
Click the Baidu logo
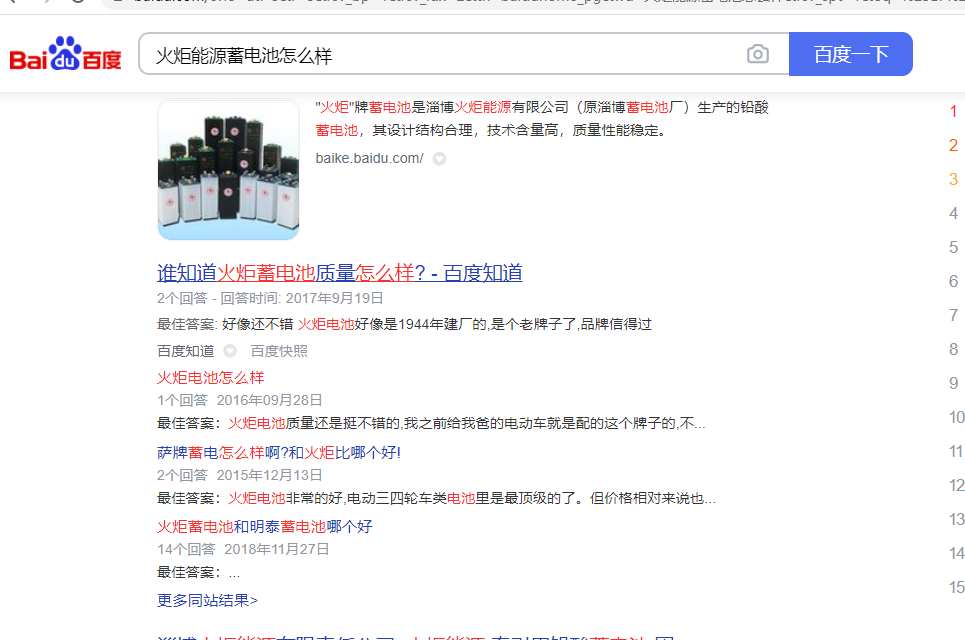click(x=65, y=54)
